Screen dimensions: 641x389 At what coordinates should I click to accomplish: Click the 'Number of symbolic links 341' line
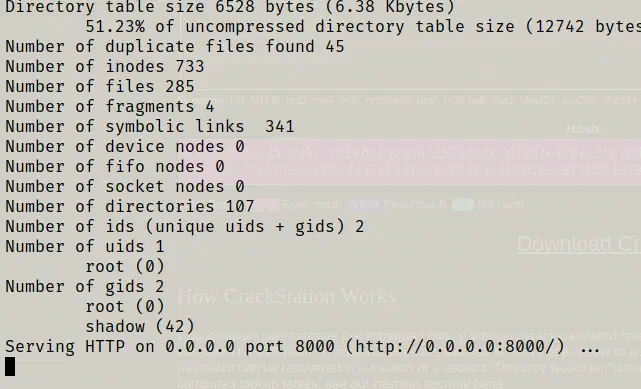[x=150, y=126]
